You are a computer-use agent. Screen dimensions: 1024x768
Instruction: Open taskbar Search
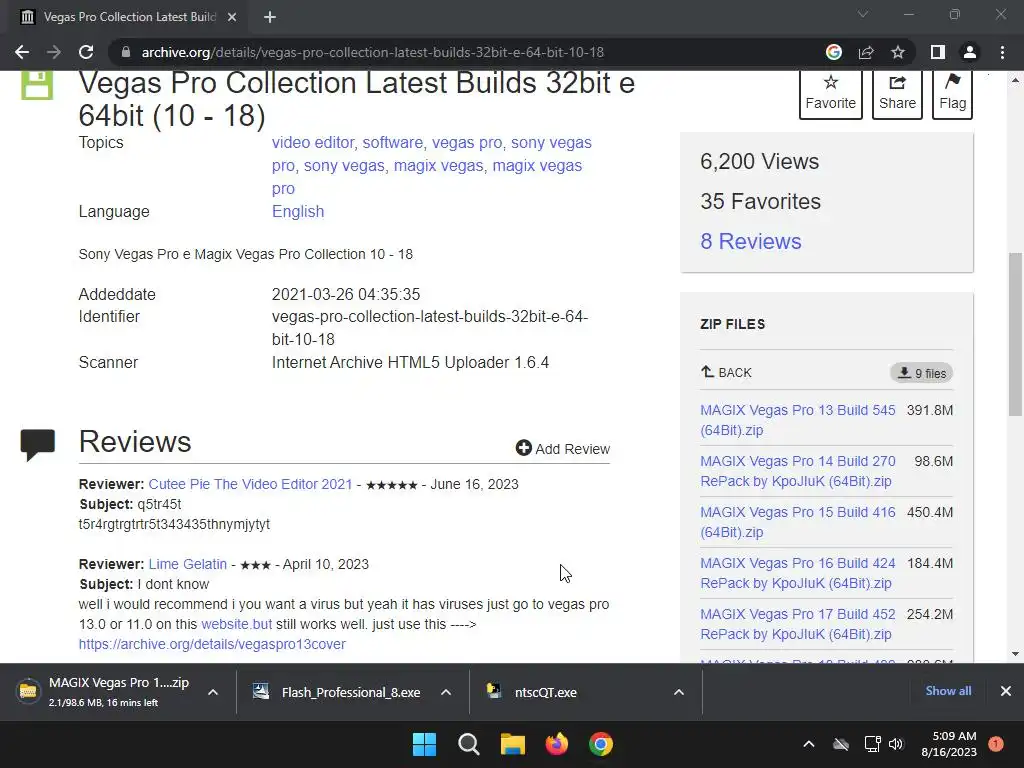tap(469, 744)
